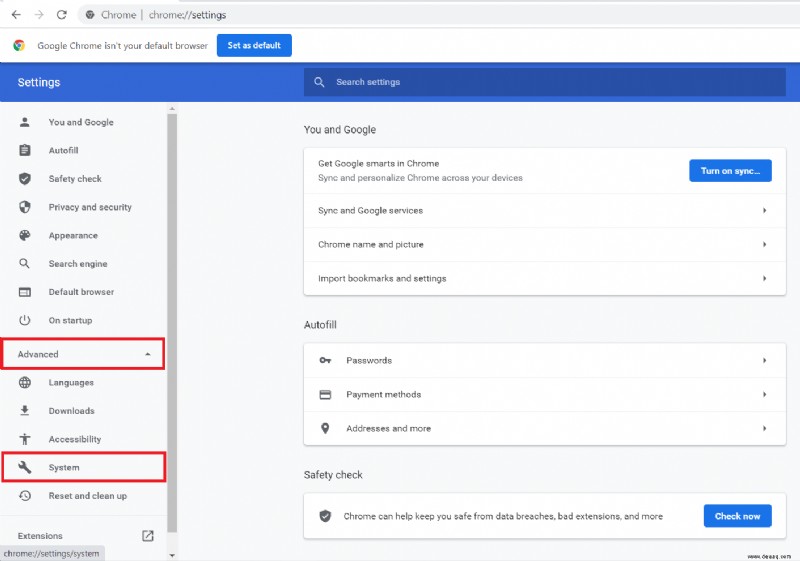Click the palette icon beside Appearance

[24, 235]
